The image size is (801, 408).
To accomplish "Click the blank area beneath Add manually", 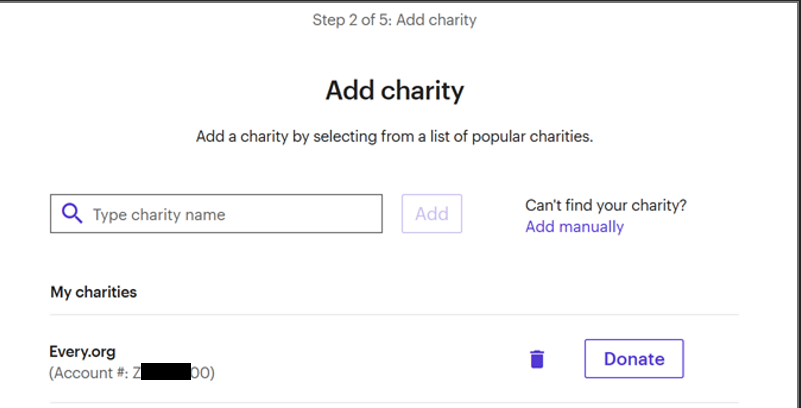I will (x=600, y=265).
